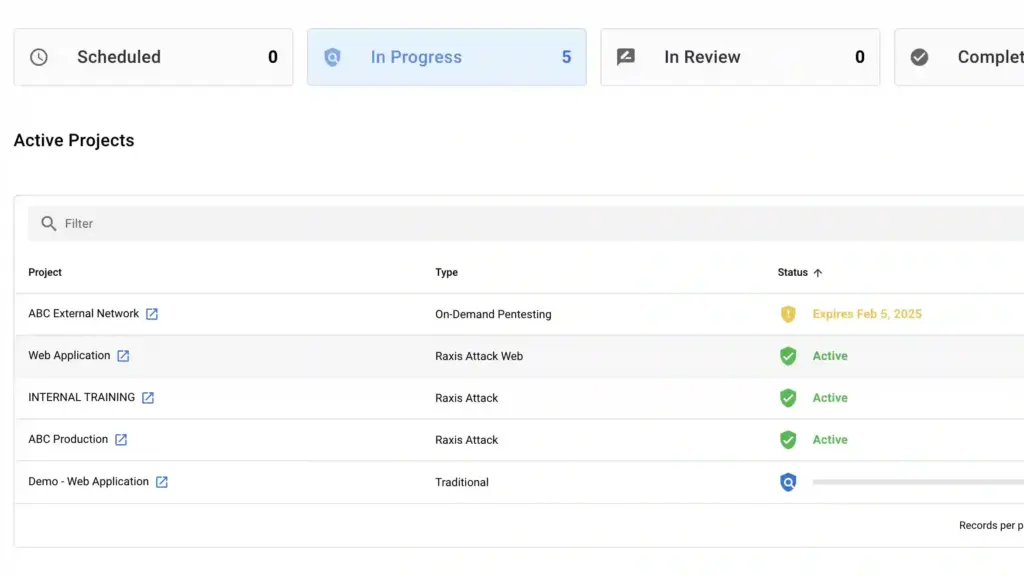
Task: Click INTERNAL TRAINING green active shield icon
Action: (788, 398)
